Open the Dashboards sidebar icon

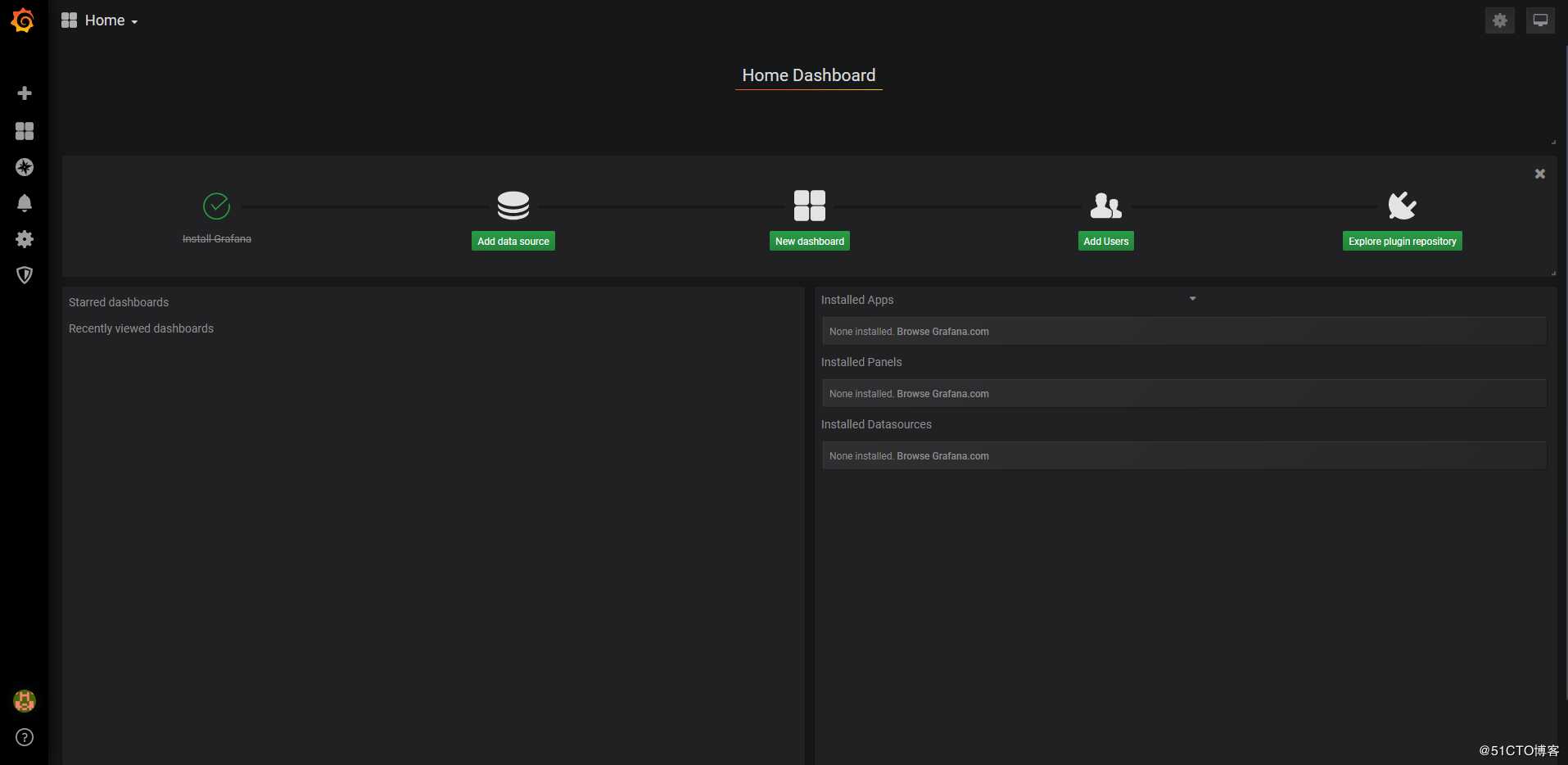coord(25,131)
